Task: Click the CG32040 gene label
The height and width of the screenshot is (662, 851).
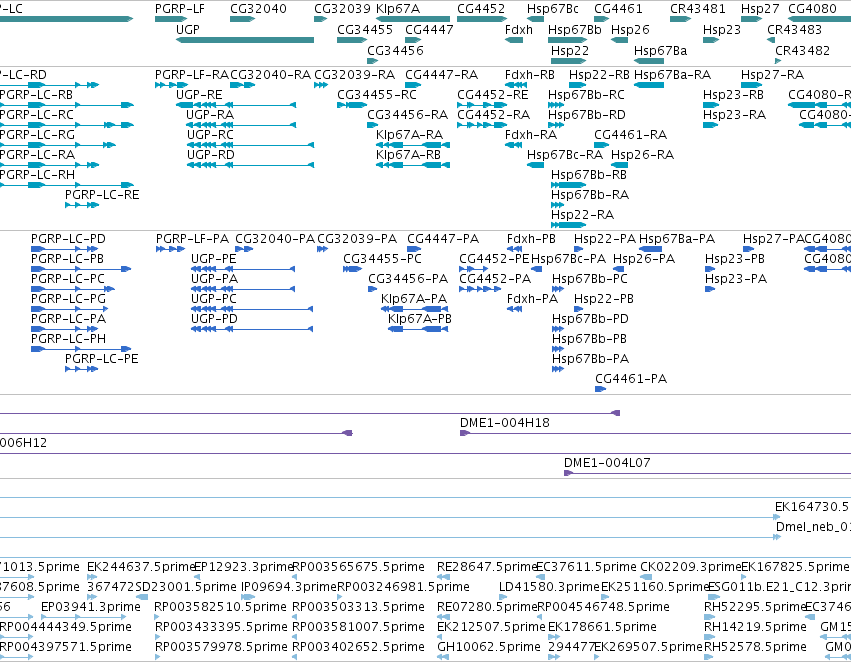Action: [x=258, y=9]
